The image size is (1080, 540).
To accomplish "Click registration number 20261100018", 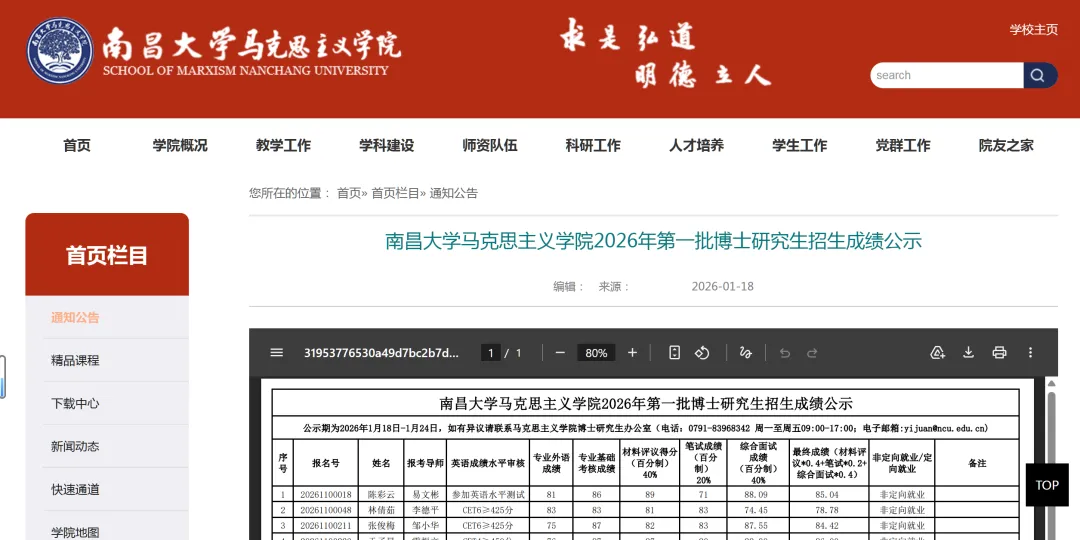I will [x=326, y=494].
